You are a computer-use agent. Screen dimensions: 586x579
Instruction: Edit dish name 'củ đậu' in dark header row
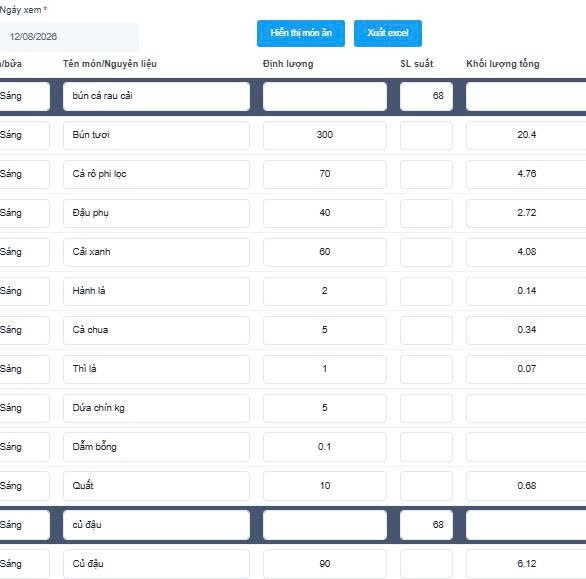coord(156,525)
